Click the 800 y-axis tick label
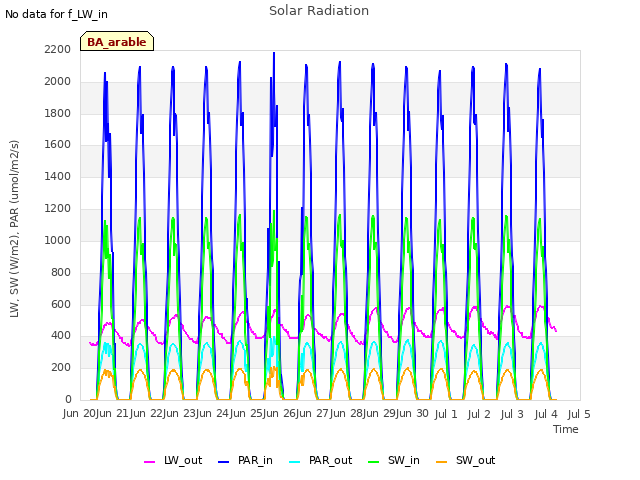 point(61,272)
